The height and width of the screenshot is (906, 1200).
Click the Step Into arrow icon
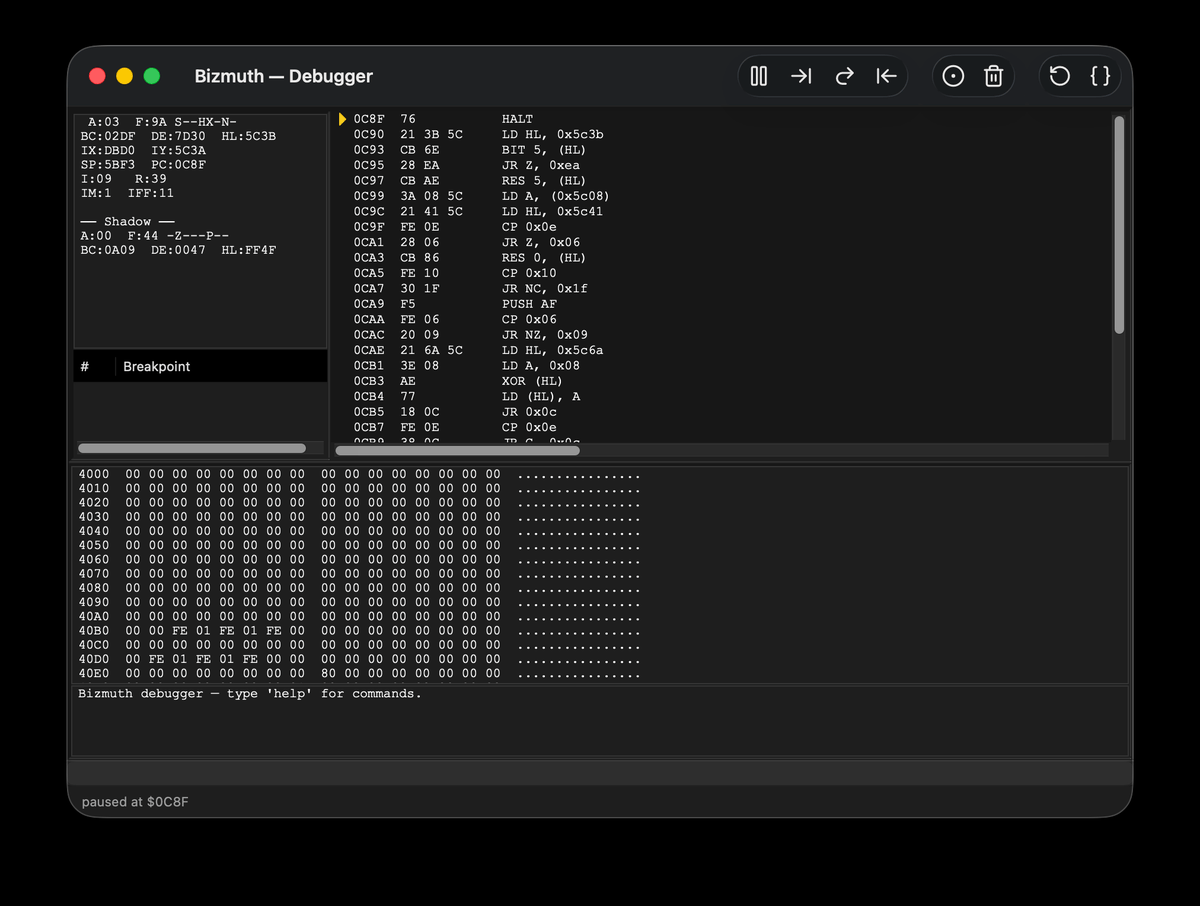[801, 76]
